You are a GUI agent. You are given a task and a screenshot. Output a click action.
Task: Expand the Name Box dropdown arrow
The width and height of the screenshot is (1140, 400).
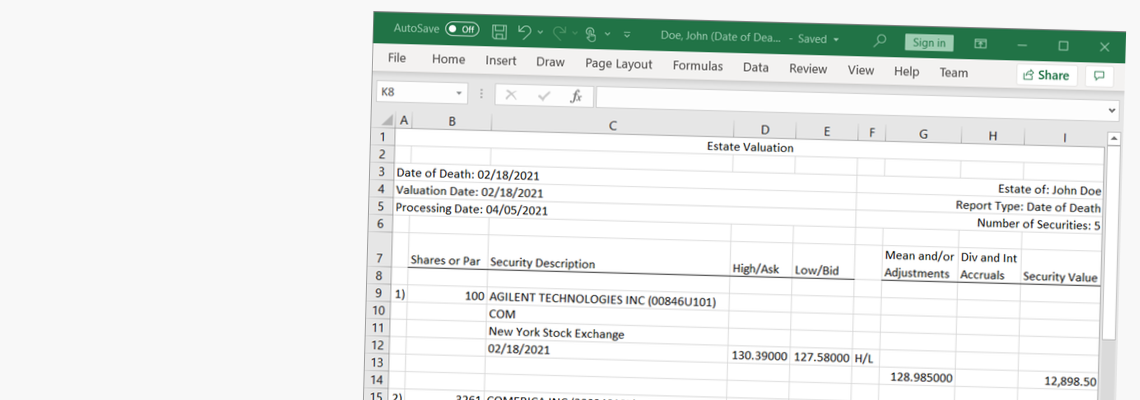[459, 93]
